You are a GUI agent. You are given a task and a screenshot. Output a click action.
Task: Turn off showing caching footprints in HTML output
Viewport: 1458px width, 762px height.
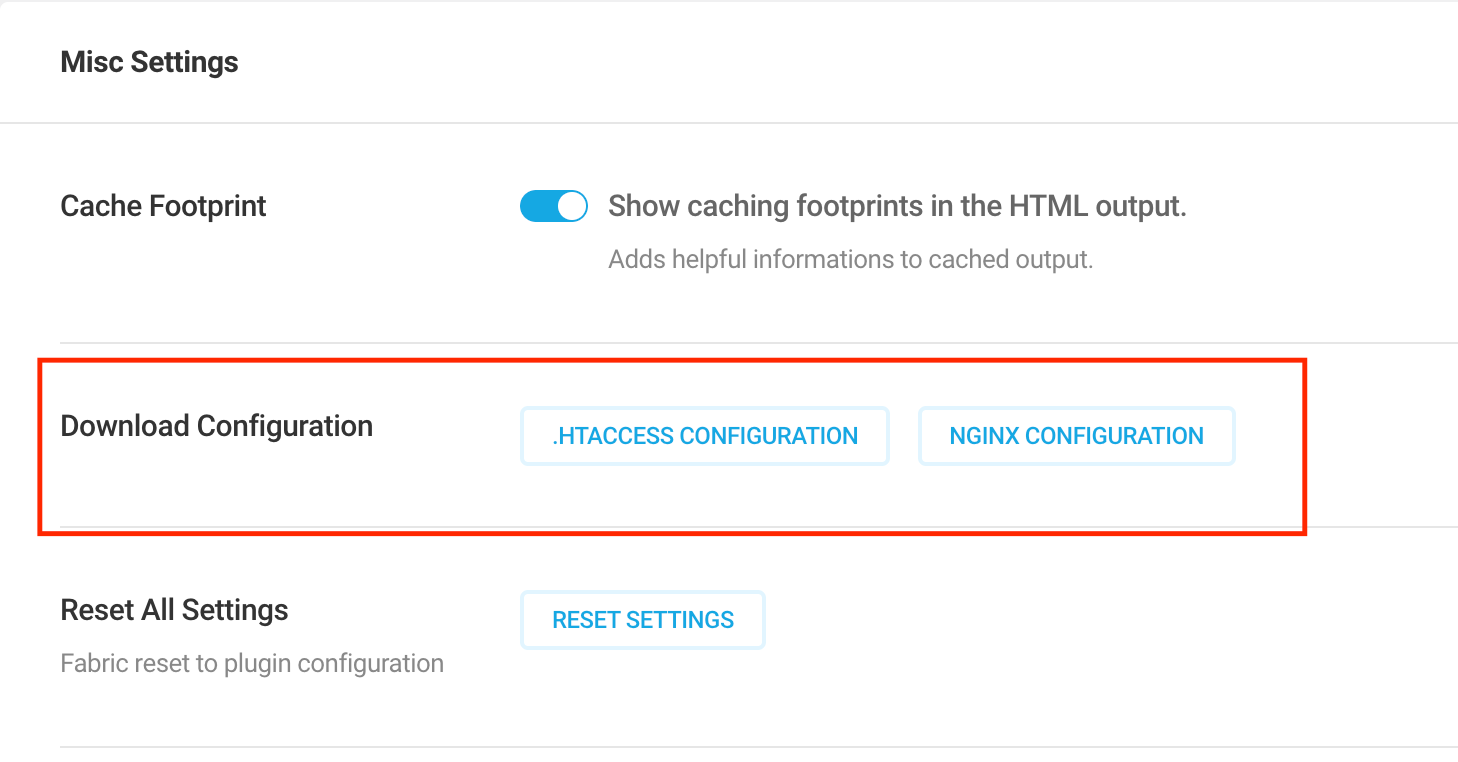[x=553, y=205]
